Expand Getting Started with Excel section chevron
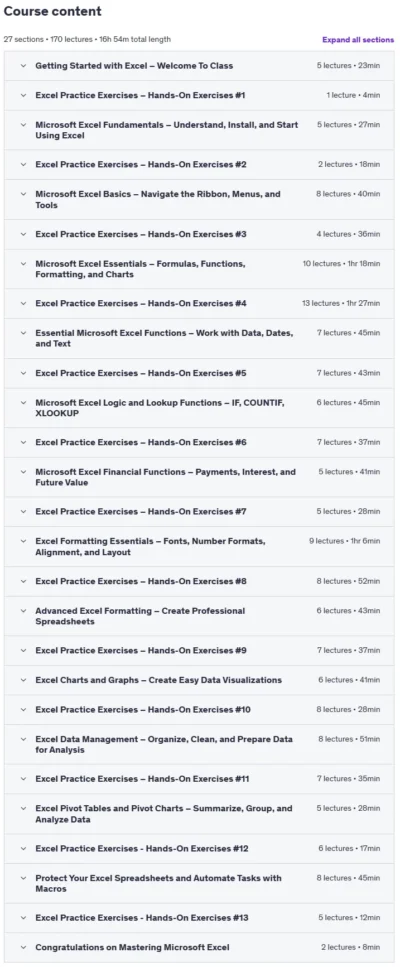Viewport: 400px width, 967px height. (x=23, y=65)
